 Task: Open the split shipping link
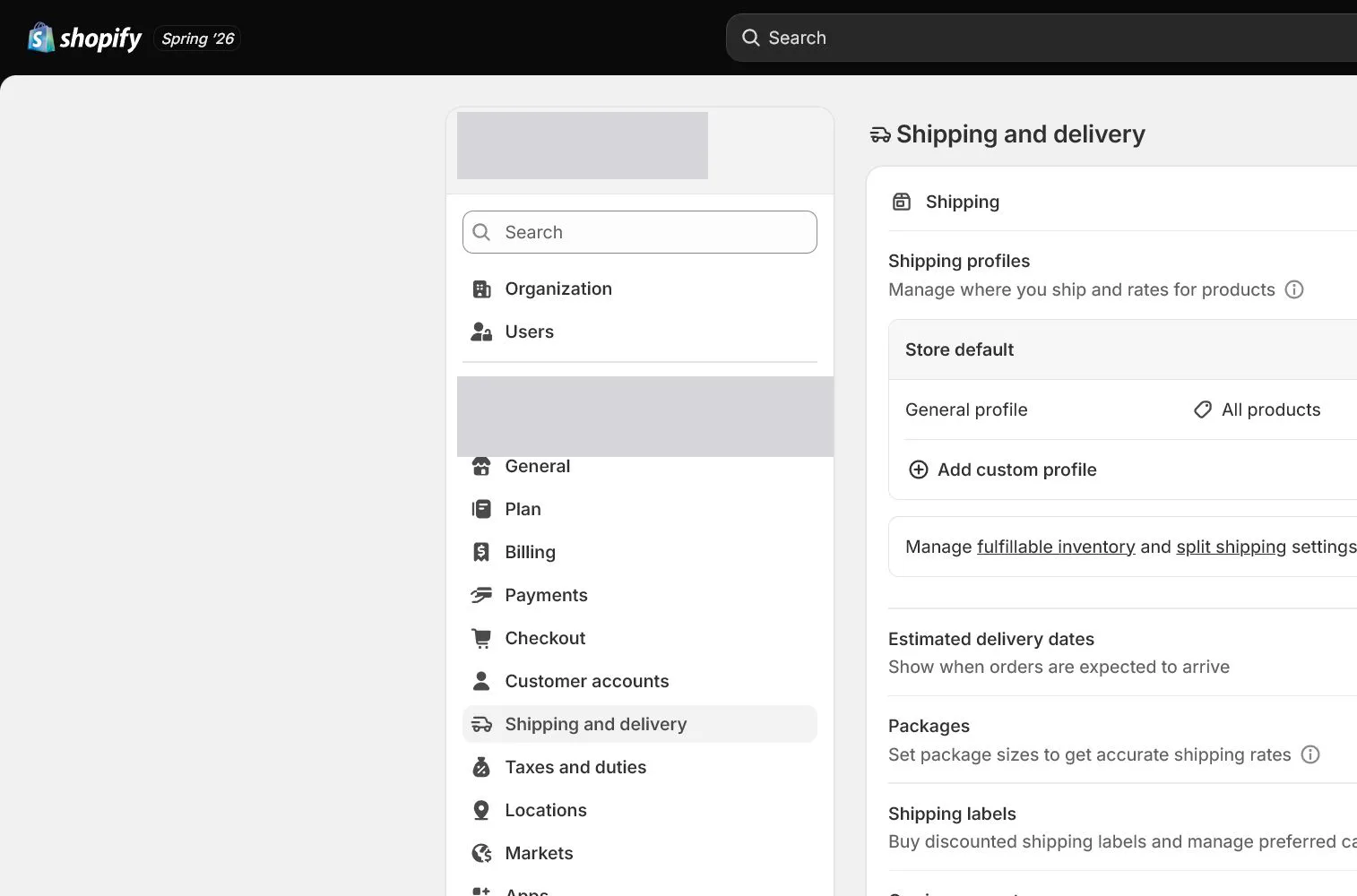pyautogui.click(x=1231, y=547)
